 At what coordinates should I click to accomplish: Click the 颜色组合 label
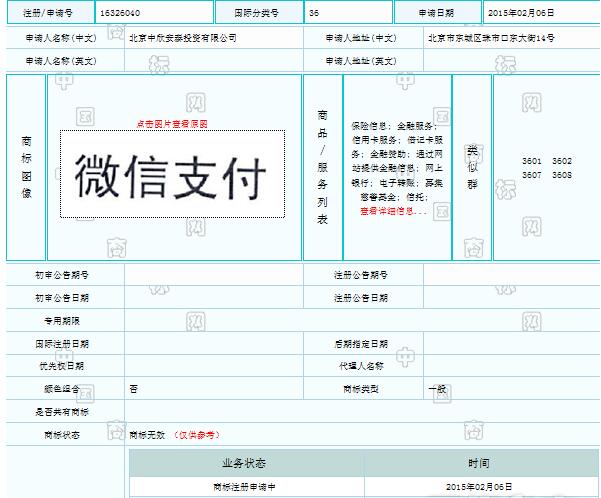point(62,389)
